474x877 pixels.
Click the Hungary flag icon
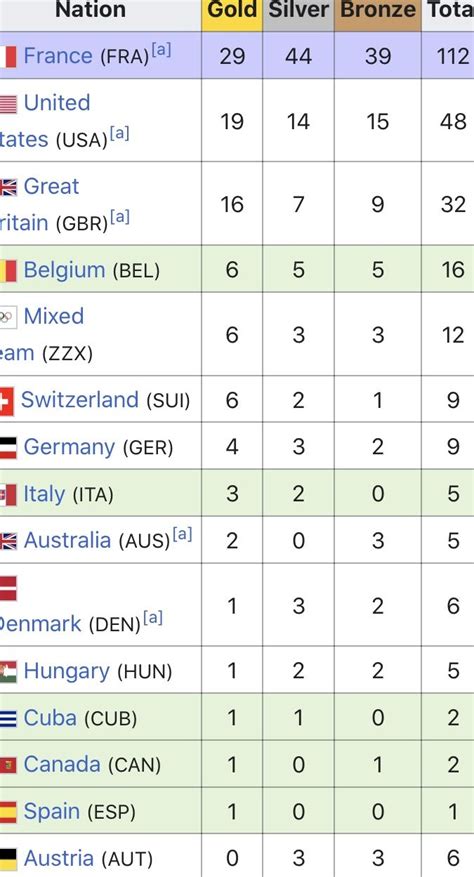tap(8, 672)
